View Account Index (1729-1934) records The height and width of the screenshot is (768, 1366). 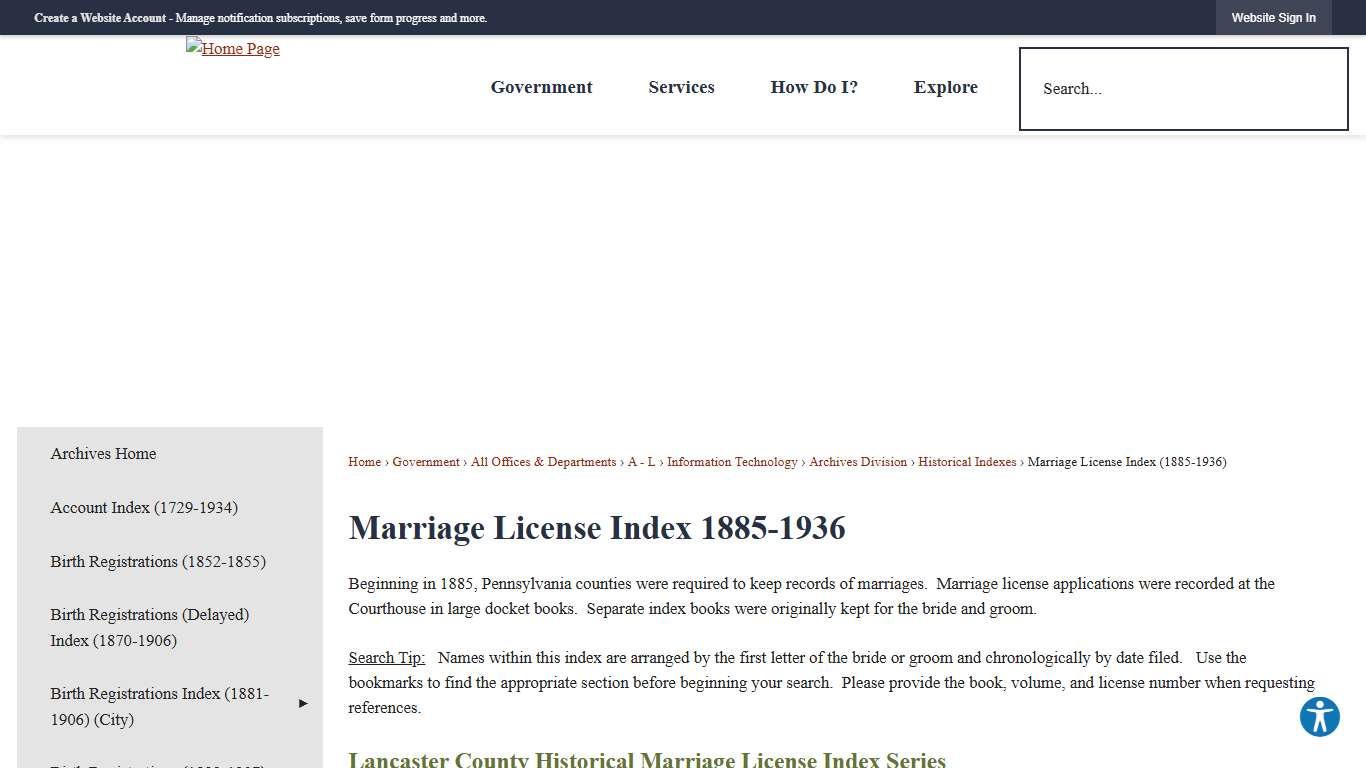[x=144, y=507]
